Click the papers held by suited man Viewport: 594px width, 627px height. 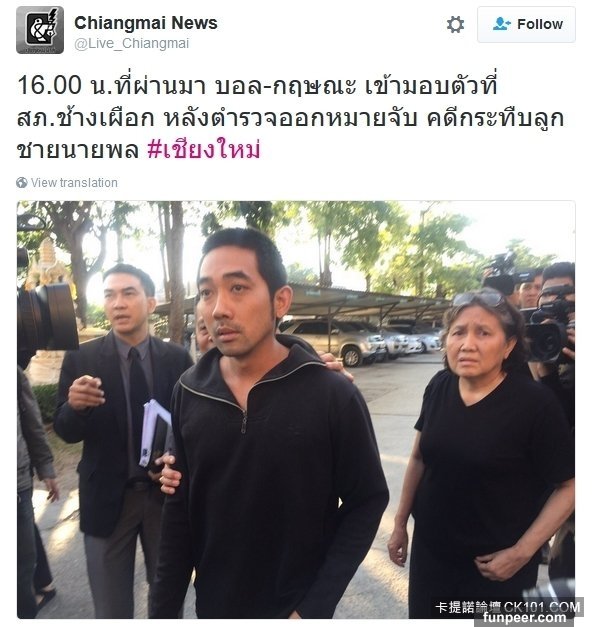click(x=155, y=433)
